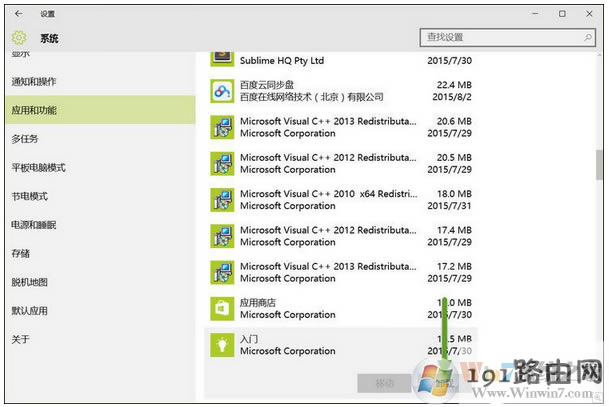Click the Sublime HQ Pty Ltd app icon
609x407 pixels.
click(222, 59)
